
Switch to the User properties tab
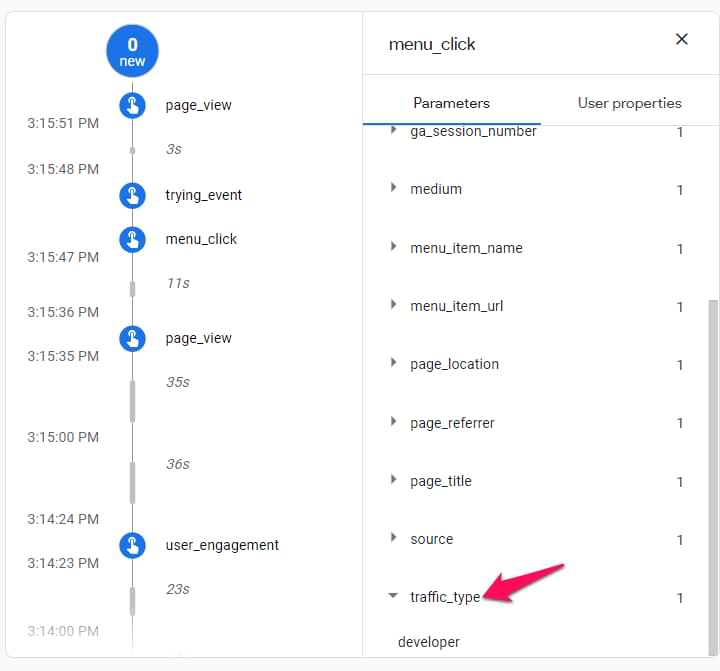click(629, 103)
